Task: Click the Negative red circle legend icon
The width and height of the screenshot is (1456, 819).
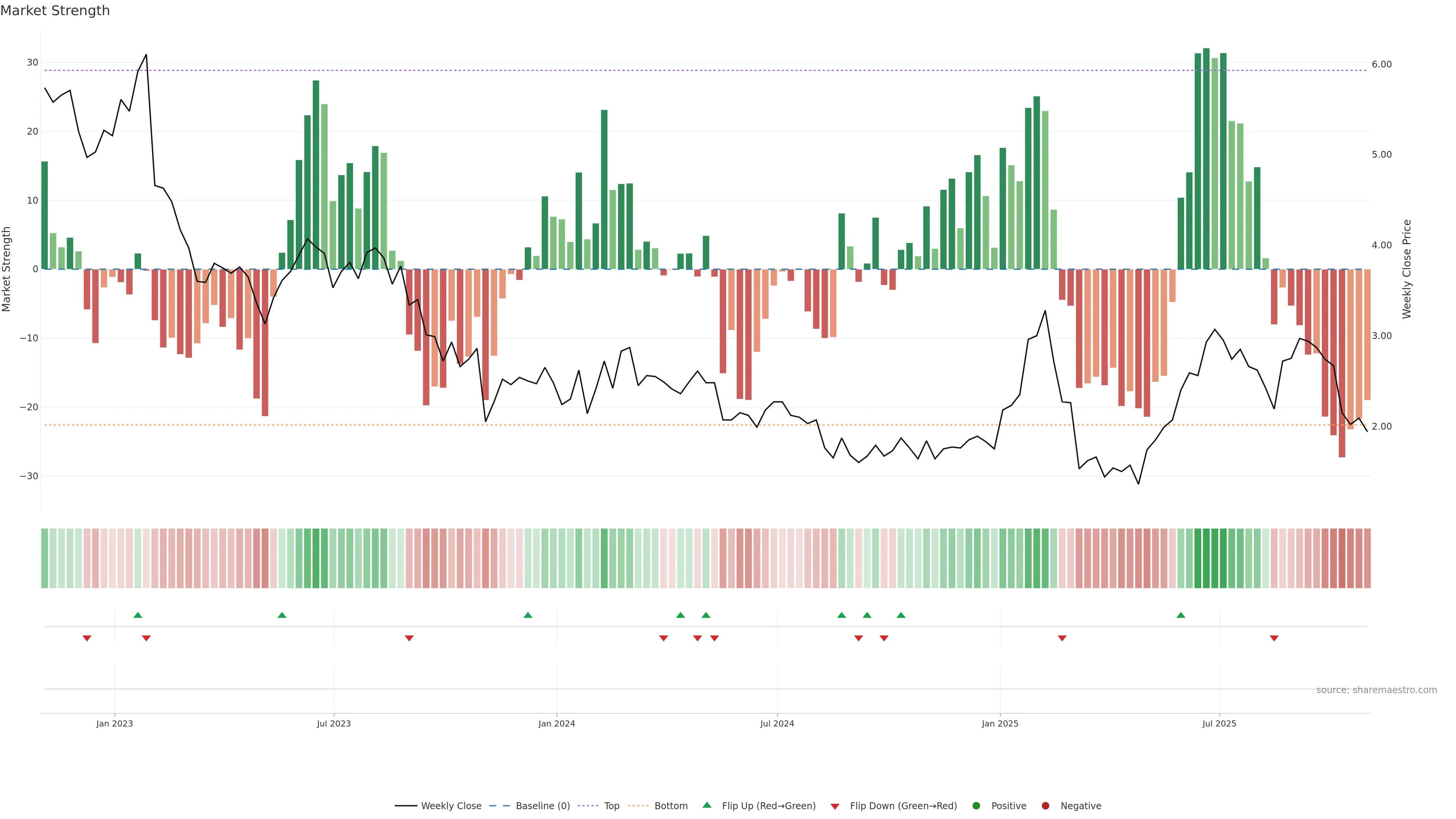Action: pyautogui.click(x=1045, y=806)
